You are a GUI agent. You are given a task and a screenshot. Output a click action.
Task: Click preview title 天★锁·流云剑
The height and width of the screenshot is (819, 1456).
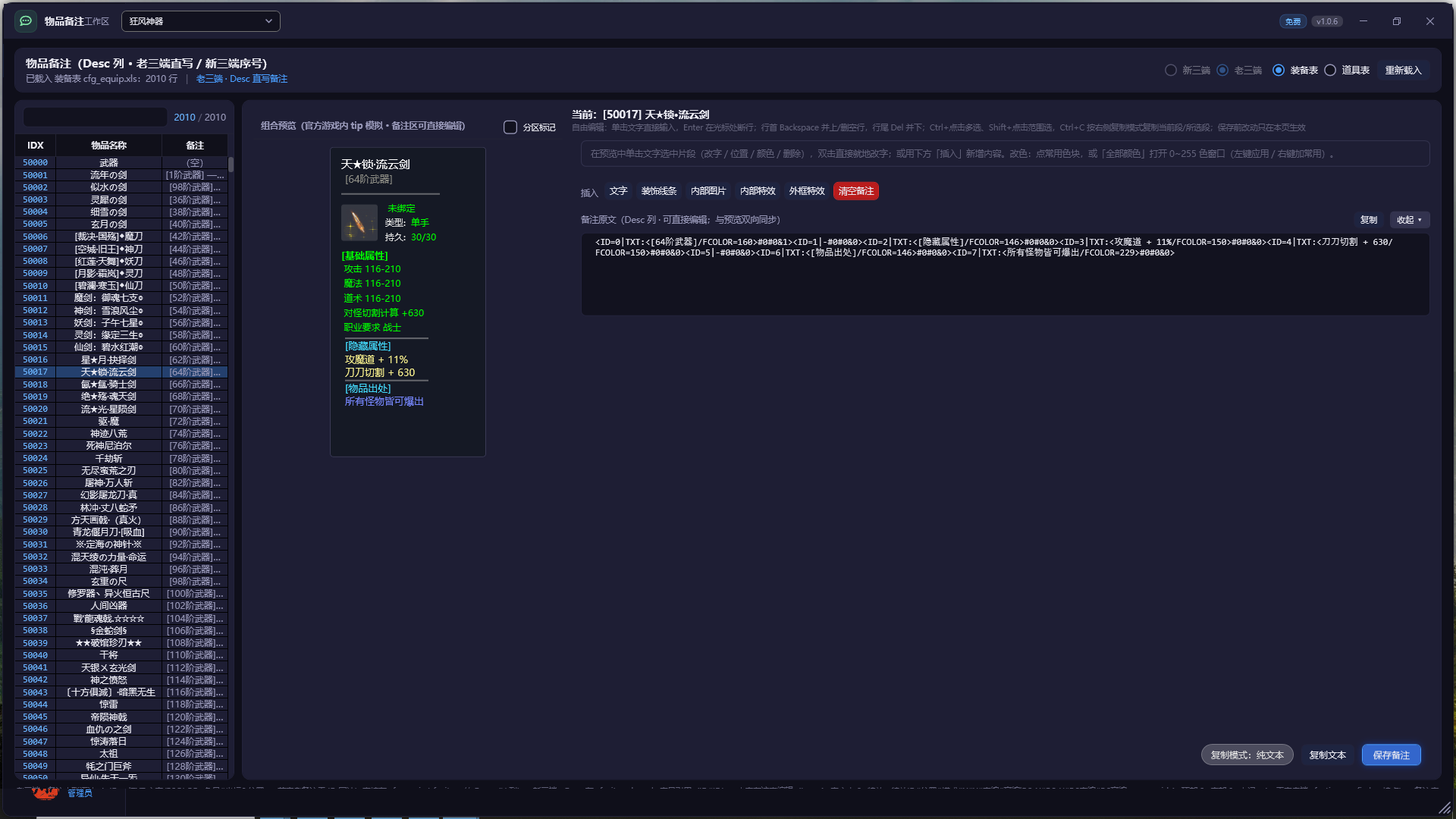click(x=375, y=164)
